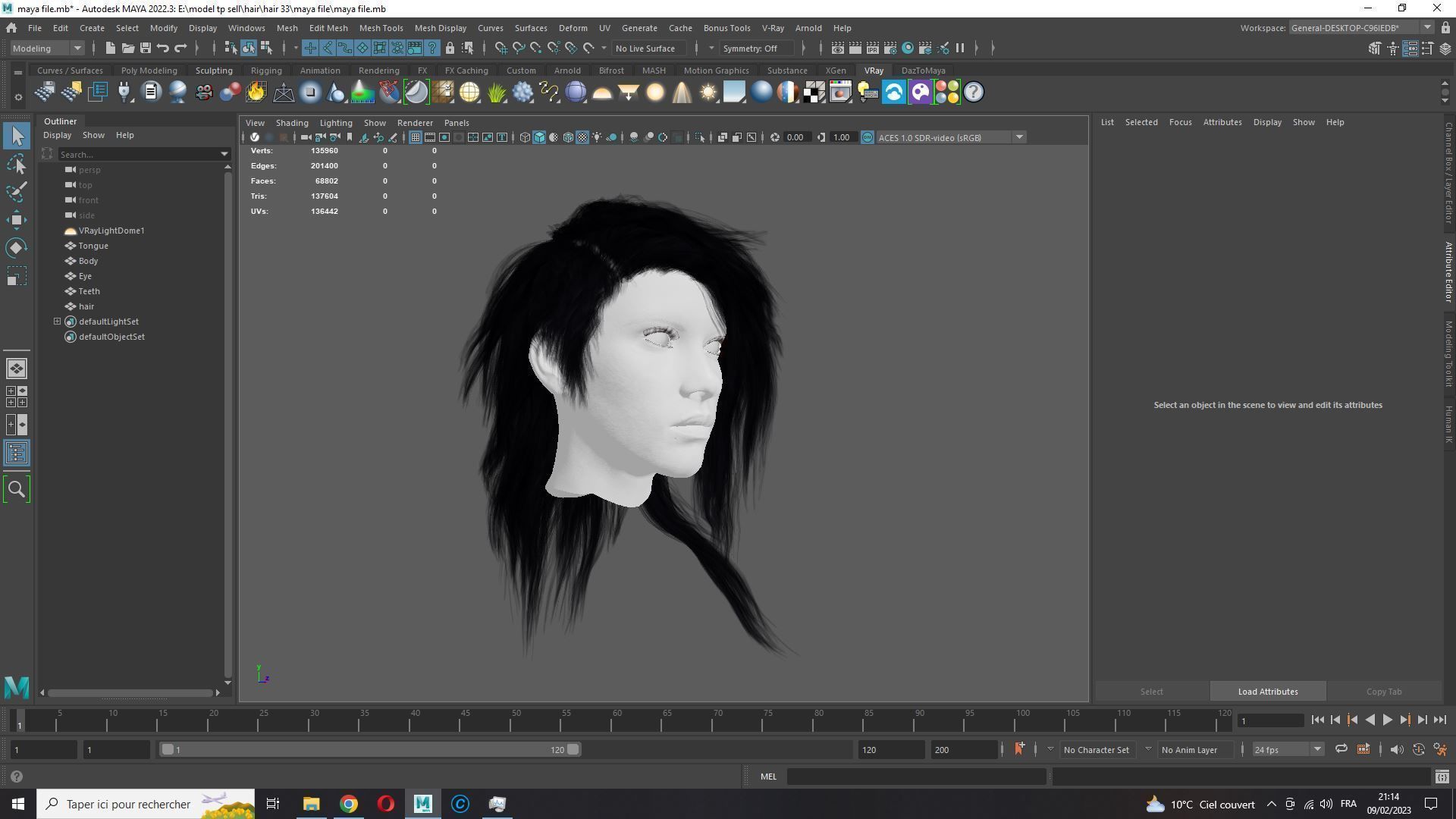1456x819 pixels.
Task: Toggle smooth shade all in viewport
Action: pyautogui.click(x=539, y=137)
